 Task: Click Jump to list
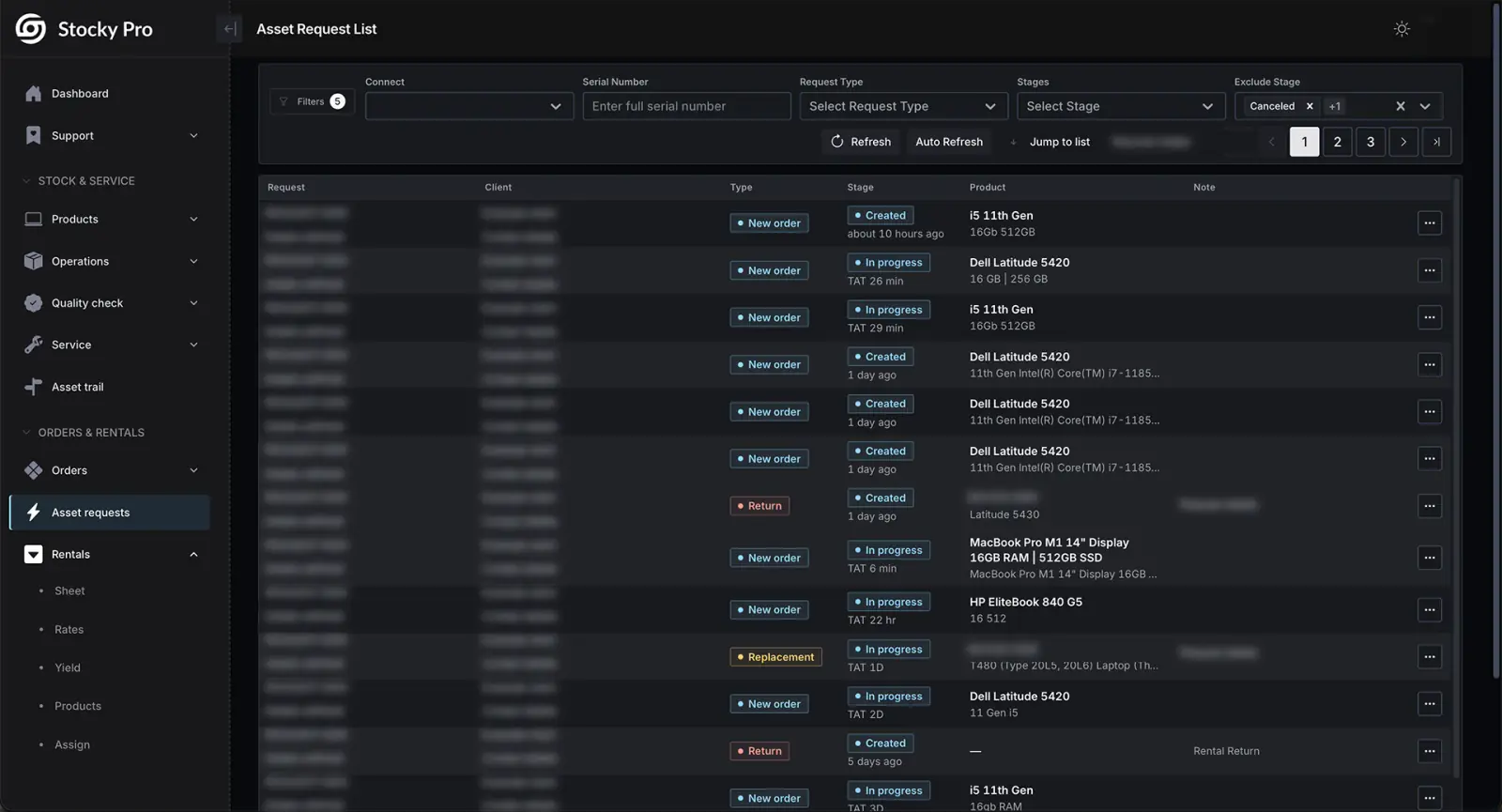pyautogui.click(x=1059, y=142)
